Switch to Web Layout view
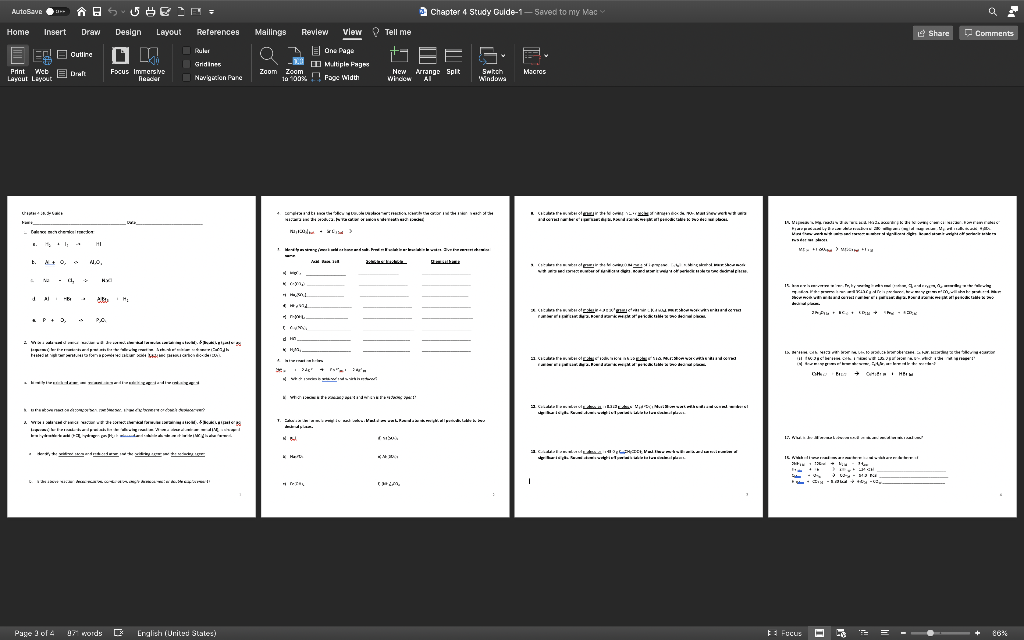The height and width of the screenshot is (640, 1024). click(x=42, y=64)
